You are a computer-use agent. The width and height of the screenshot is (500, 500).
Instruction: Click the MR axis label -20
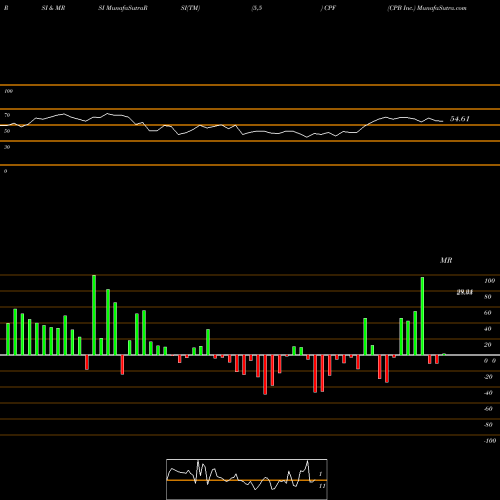point(488,377)
